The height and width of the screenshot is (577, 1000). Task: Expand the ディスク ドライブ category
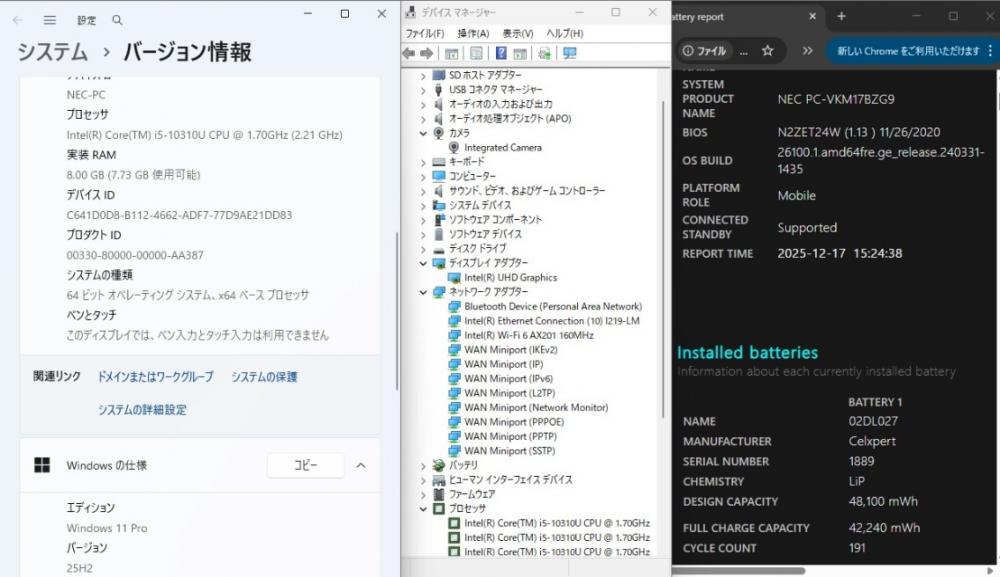pos(423,249)
